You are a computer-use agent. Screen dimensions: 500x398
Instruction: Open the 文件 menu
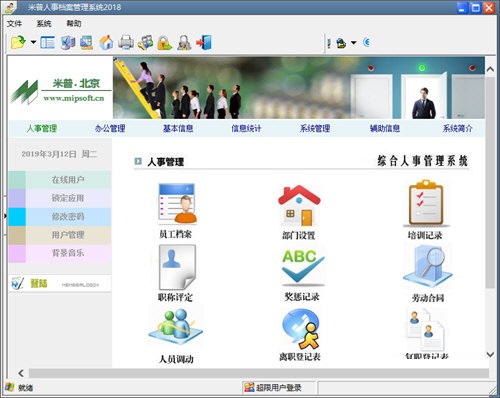[x=14, y=23]
